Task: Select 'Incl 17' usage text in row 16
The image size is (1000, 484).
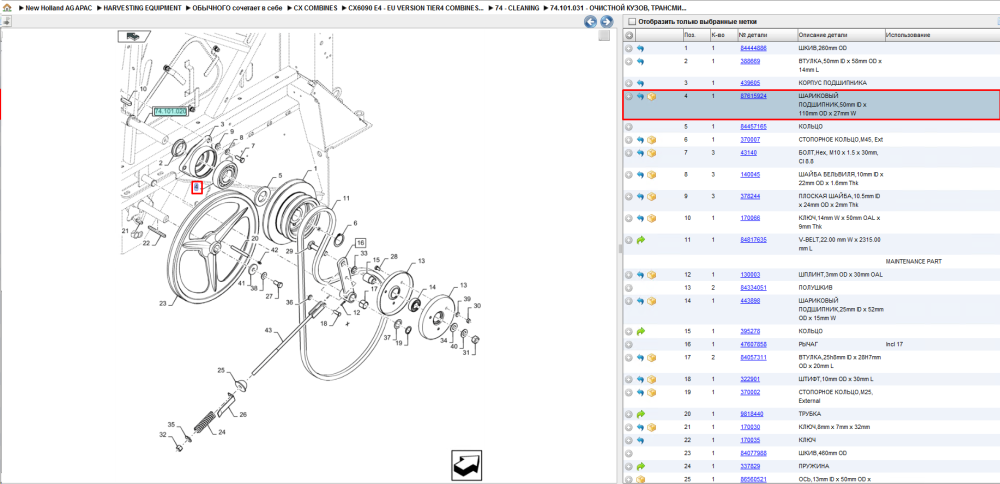Action: pyautogui.click(x=894, y=344)
